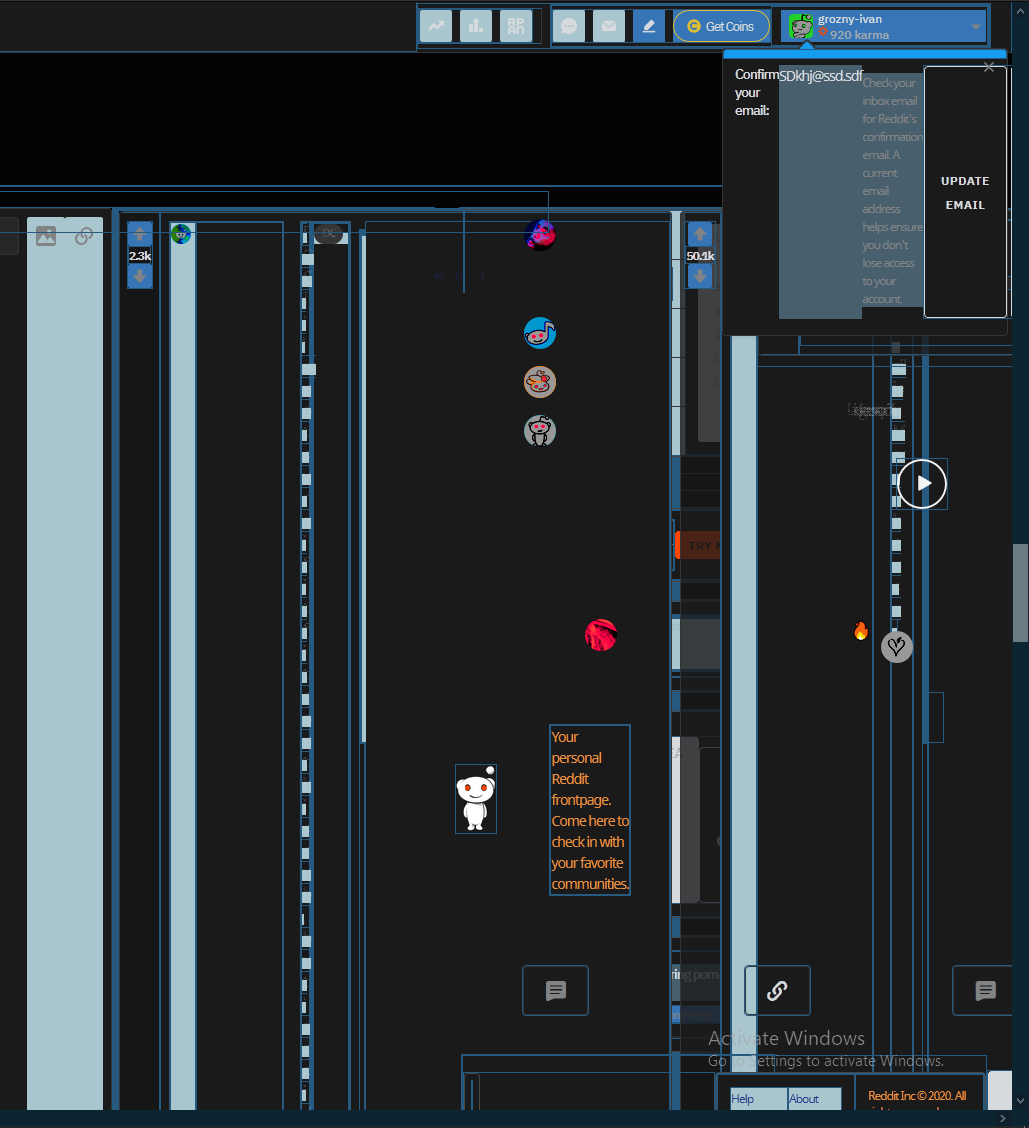This screenshot has height=1128, width=1029.
Task: Click the All bar-chart icon in header
Action: [475, 26]
